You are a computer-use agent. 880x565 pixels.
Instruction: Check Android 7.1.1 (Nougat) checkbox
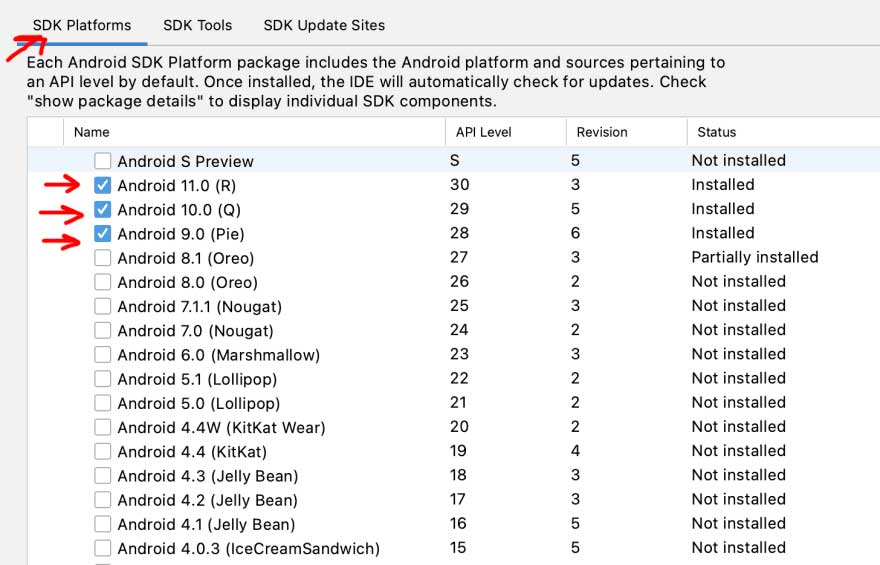coord(103,306)
